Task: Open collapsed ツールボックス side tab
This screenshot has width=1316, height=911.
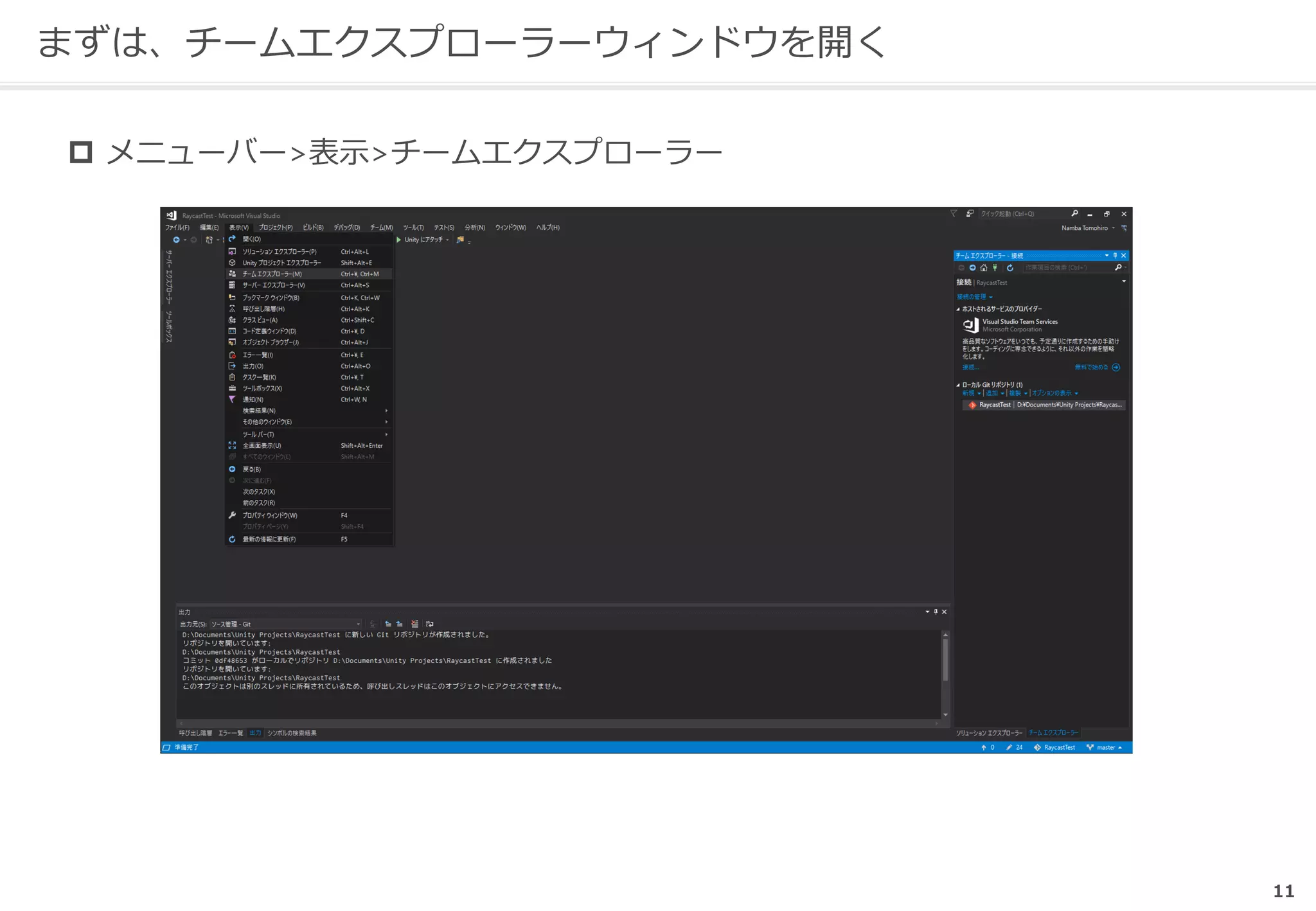Action: (169, 326)
